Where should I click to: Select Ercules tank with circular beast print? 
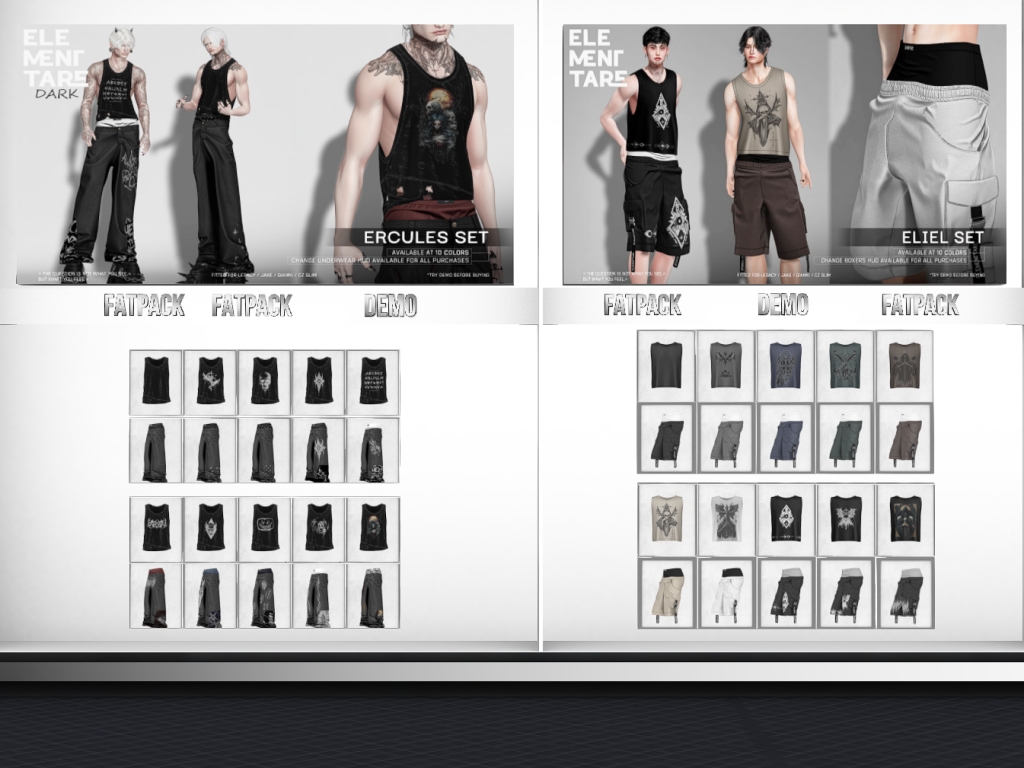click(x=319, y=529)
